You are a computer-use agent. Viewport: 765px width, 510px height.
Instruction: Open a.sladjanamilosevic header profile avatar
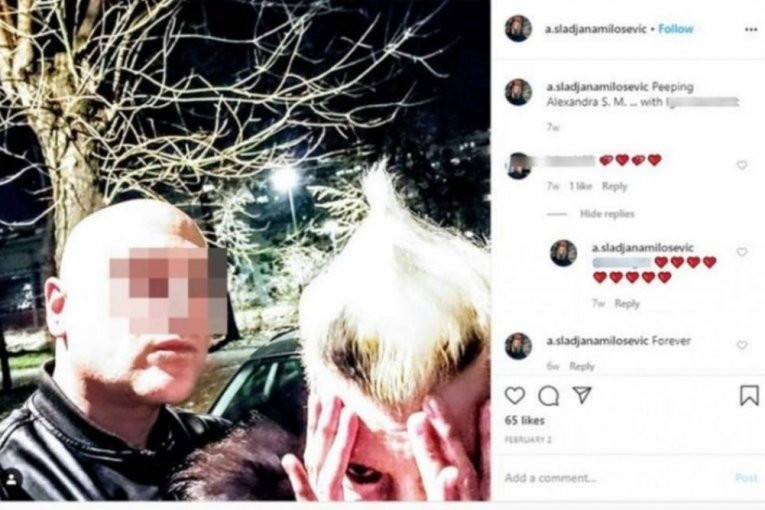pyautogui.click(x=518, y=29)
